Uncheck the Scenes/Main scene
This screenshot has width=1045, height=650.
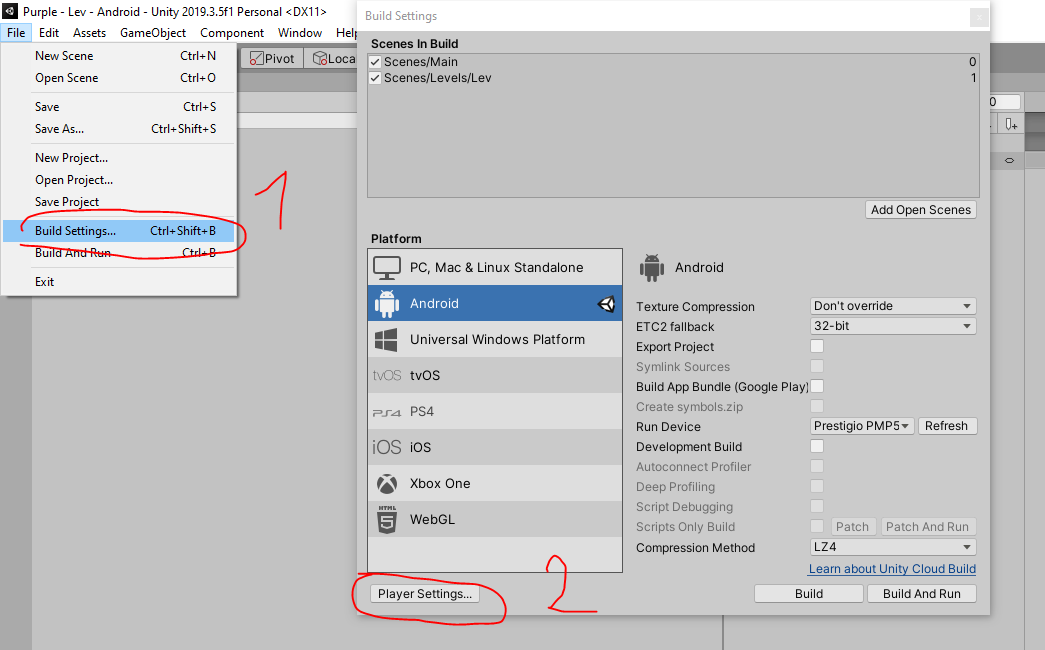[x=375, y=61]
